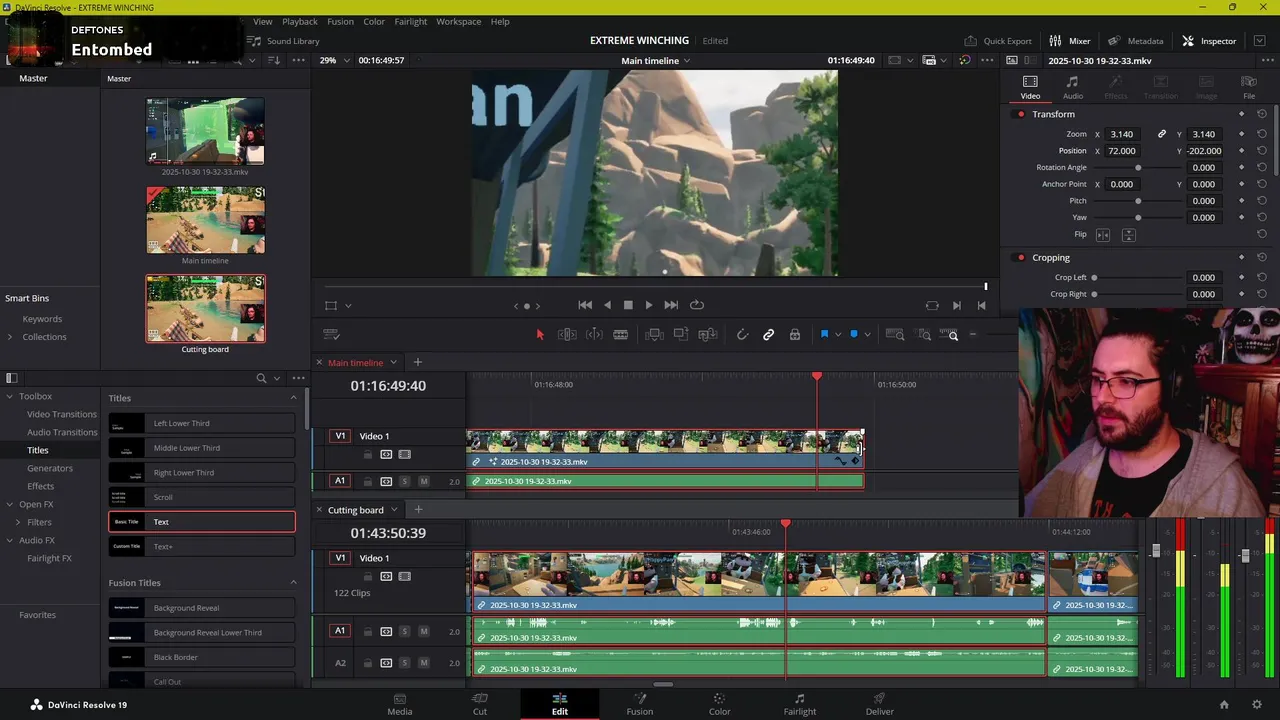Collapse the Fusion Titles category
The width and height of the screenshot is (1280, 720).
click(293, 583)
